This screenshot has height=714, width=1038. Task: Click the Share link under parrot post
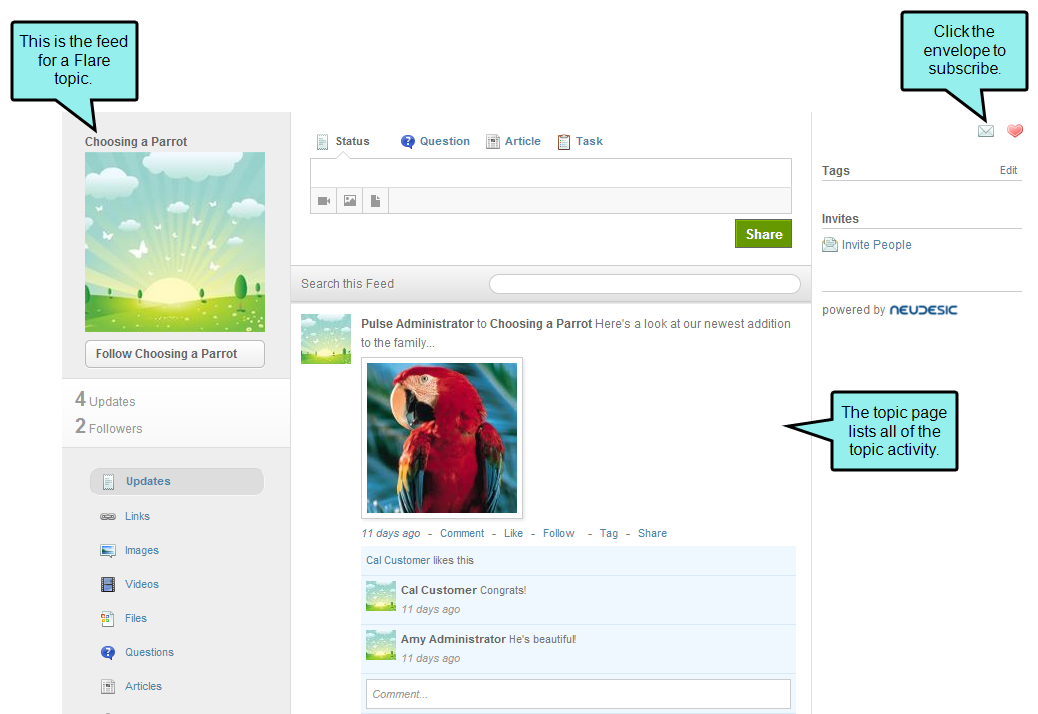[652, 533]
